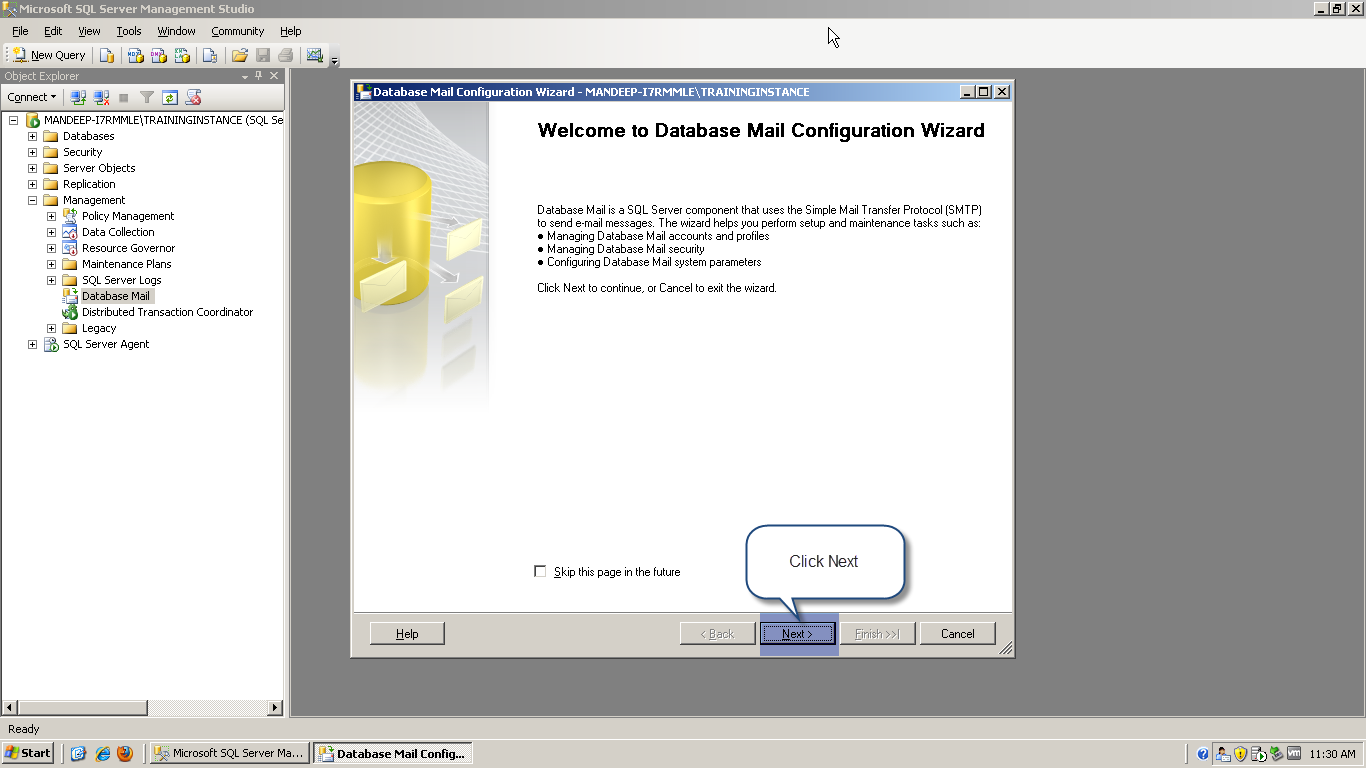The width and height of the screenshot is (1366, 768).
Task: Expand the Resource Governor node
Action: 51,248
